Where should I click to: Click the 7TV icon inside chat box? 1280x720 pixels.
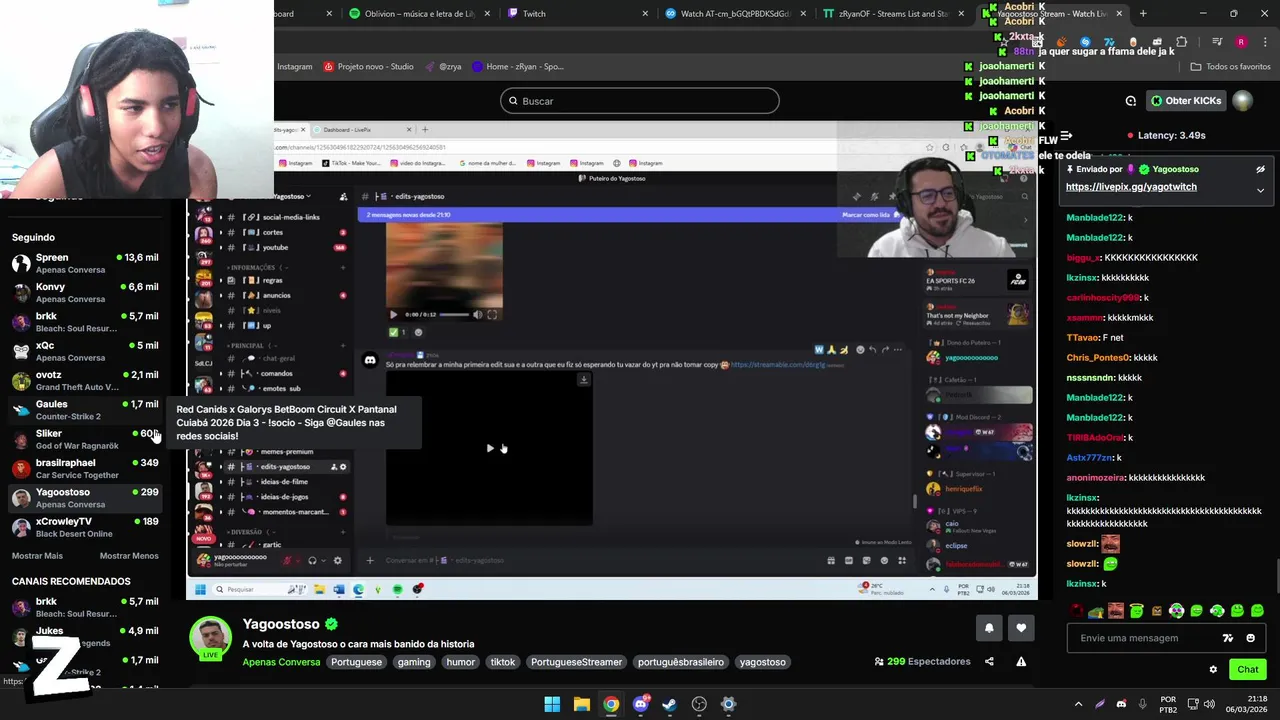point(1228,638)
